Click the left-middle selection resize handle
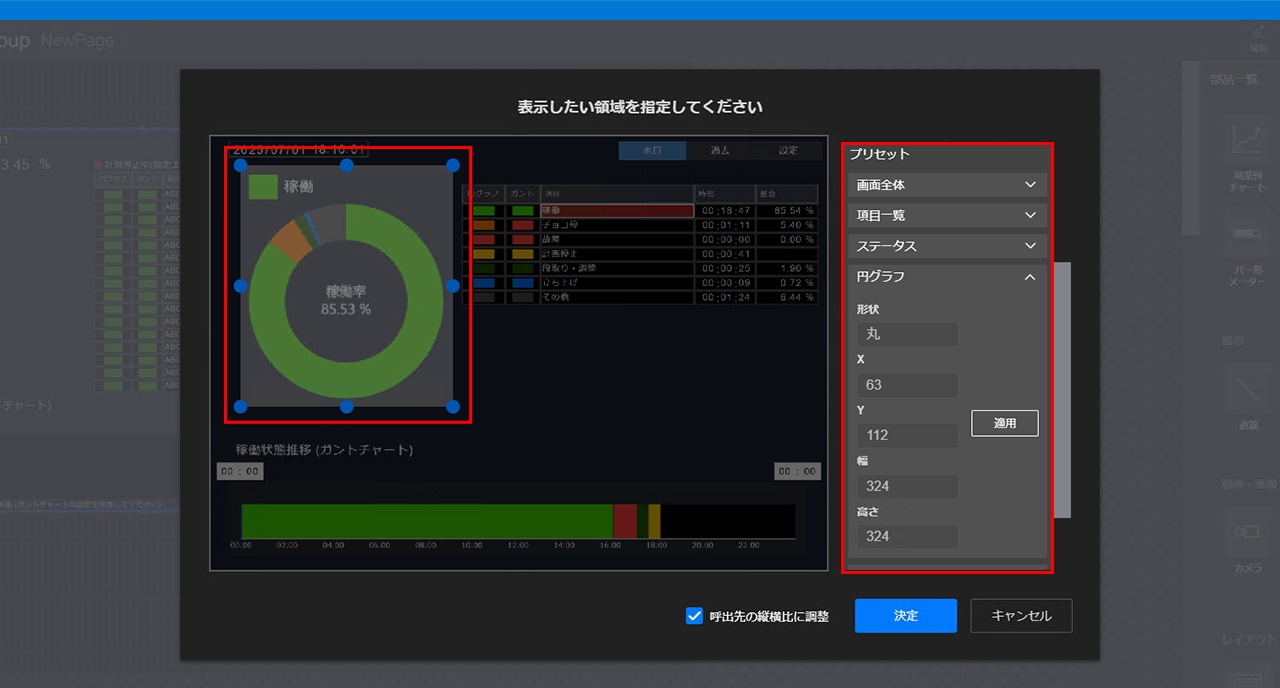1280x688 pixels. (241, 286)
